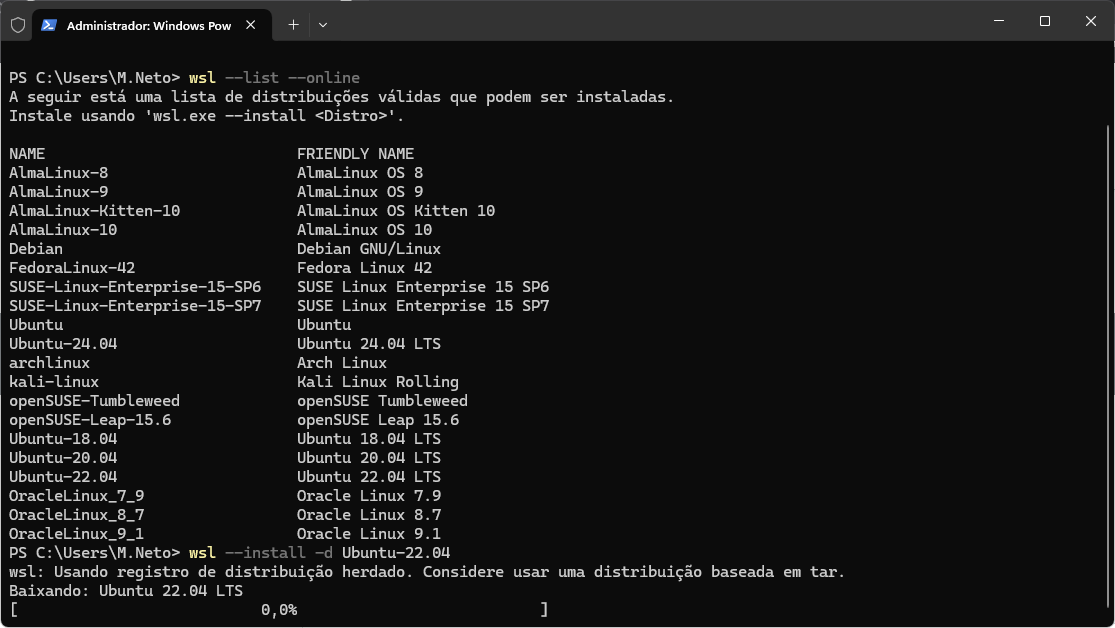Viewport: 1115px width, 628px height.
Task: Click the Ubuntu-22.04 distro name in list
Action: pos(63,477)
